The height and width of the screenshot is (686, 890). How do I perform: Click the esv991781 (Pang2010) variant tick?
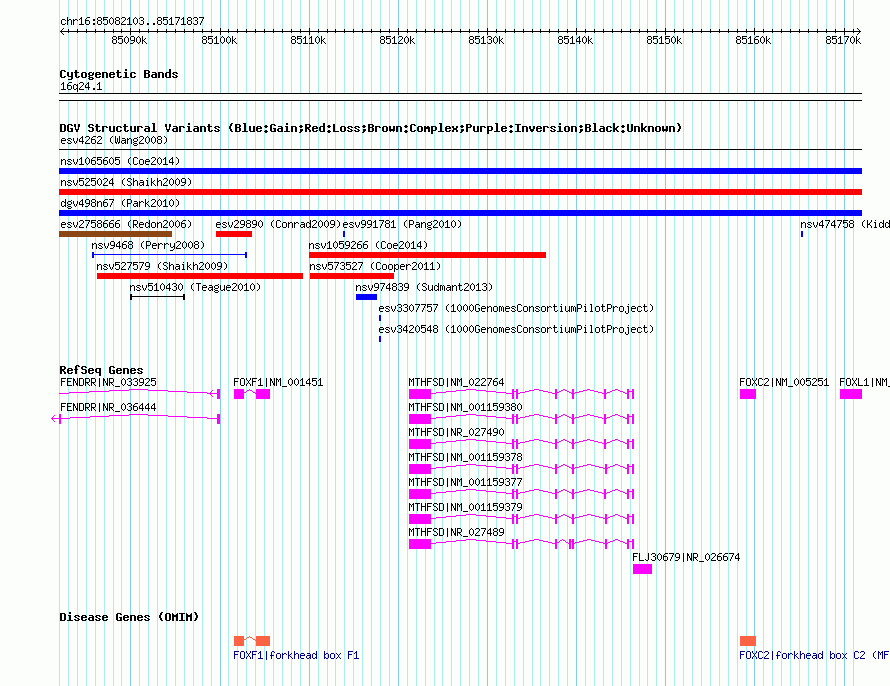pyautogui.click(x=344, y=234)
